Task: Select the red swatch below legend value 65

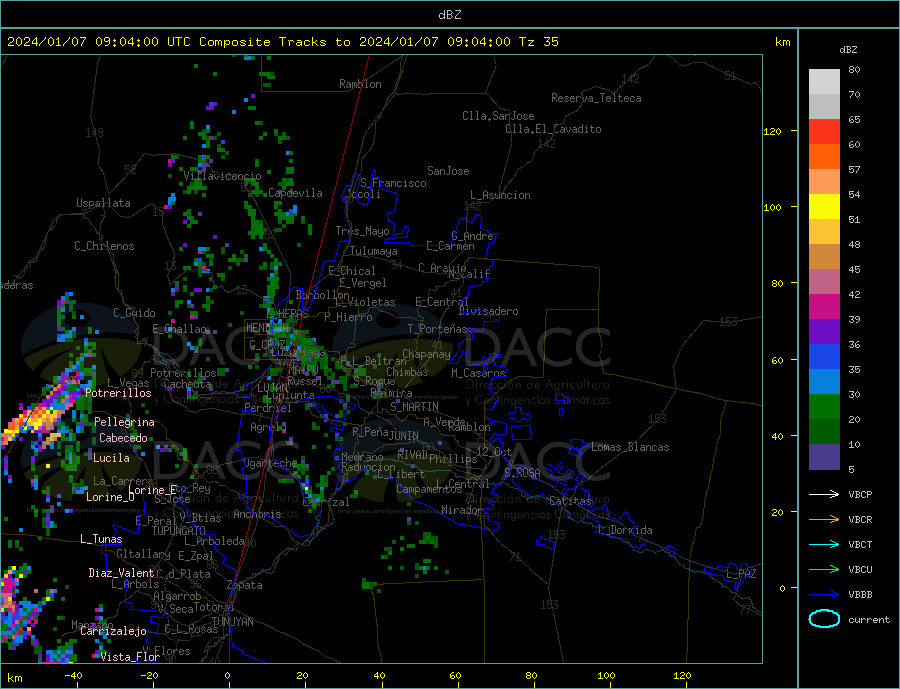Action: 824,131
